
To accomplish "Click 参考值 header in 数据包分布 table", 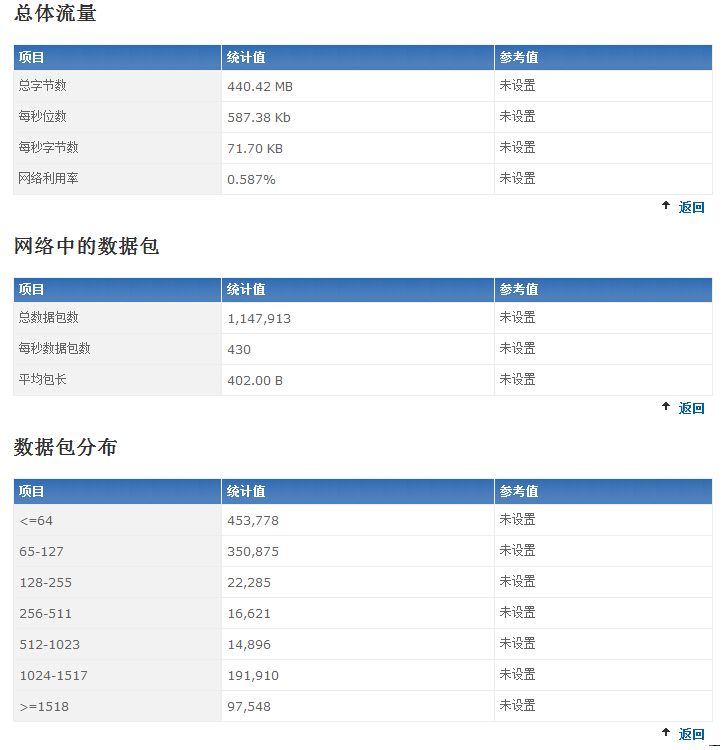I will [x=519, y=491].
